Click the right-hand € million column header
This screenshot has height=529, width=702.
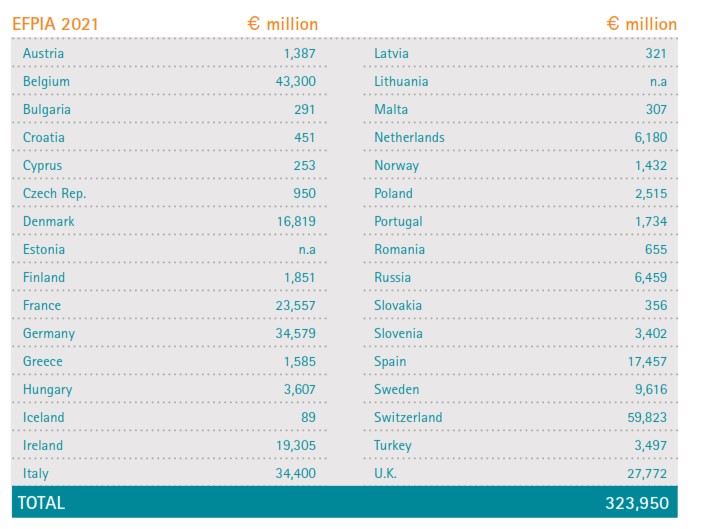(641, 24)
